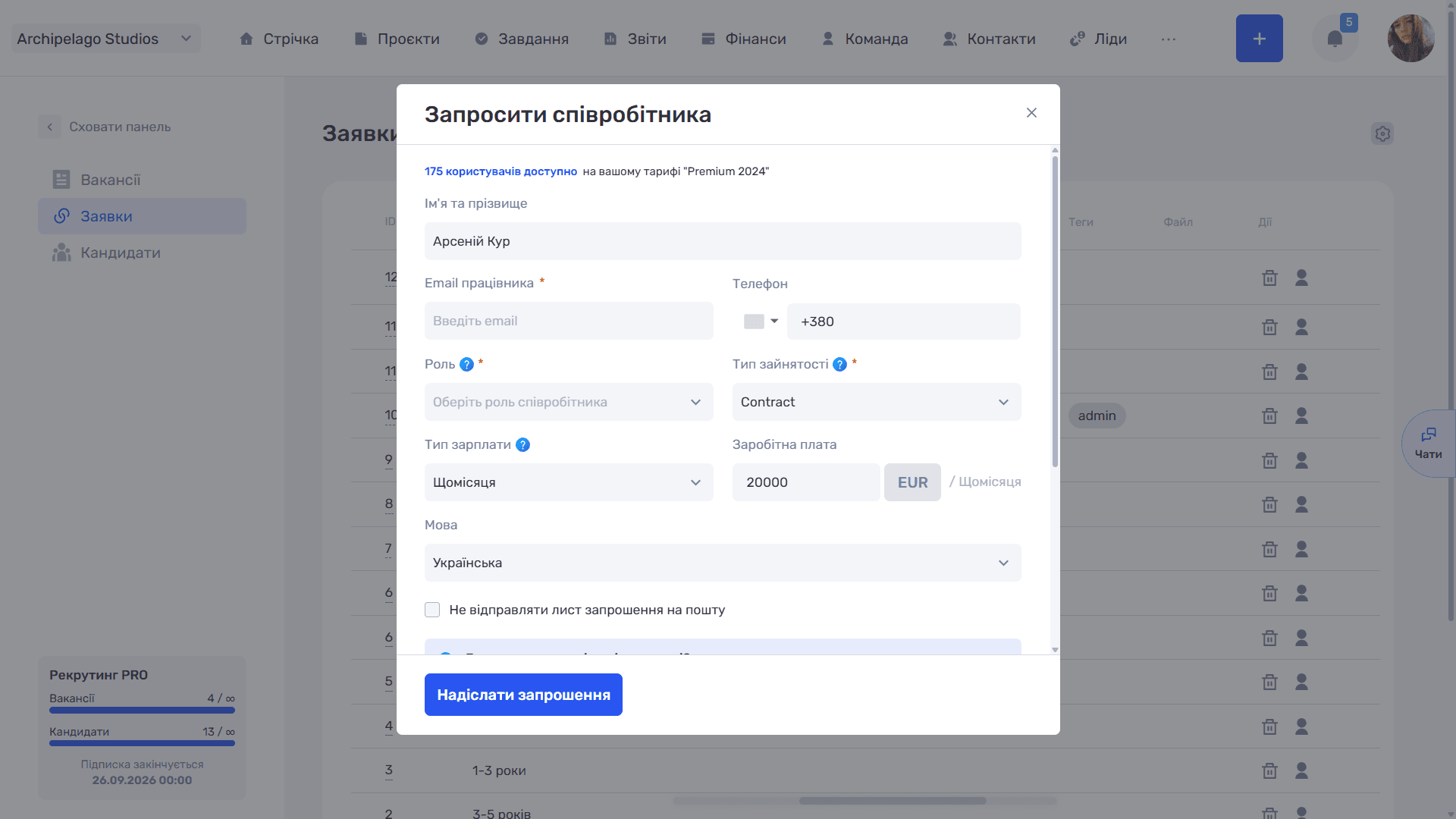
Task: Go to Ліди in top navigation
Action: 1098,39
